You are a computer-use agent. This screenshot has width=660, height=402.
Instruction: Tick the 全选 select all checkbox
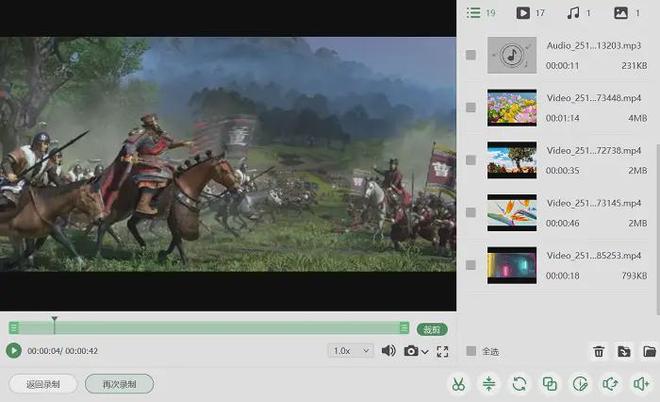(x=471, y=351)
